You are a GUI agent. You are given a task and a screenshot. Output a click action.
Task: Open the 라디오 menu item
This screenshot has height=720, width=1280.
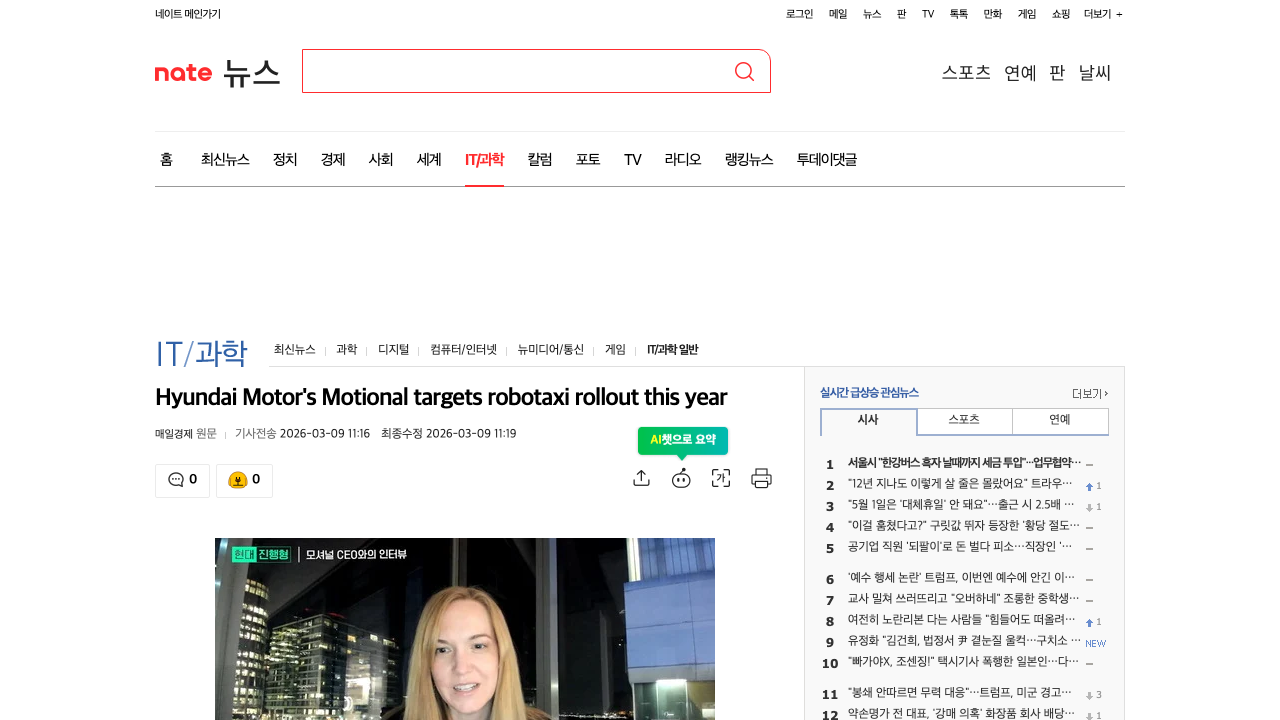pos(683,159)
